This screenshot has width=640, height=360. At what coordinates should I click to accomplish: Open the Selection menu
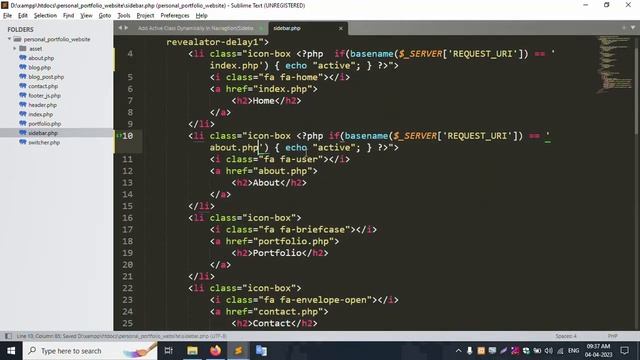tap(45, 16)
